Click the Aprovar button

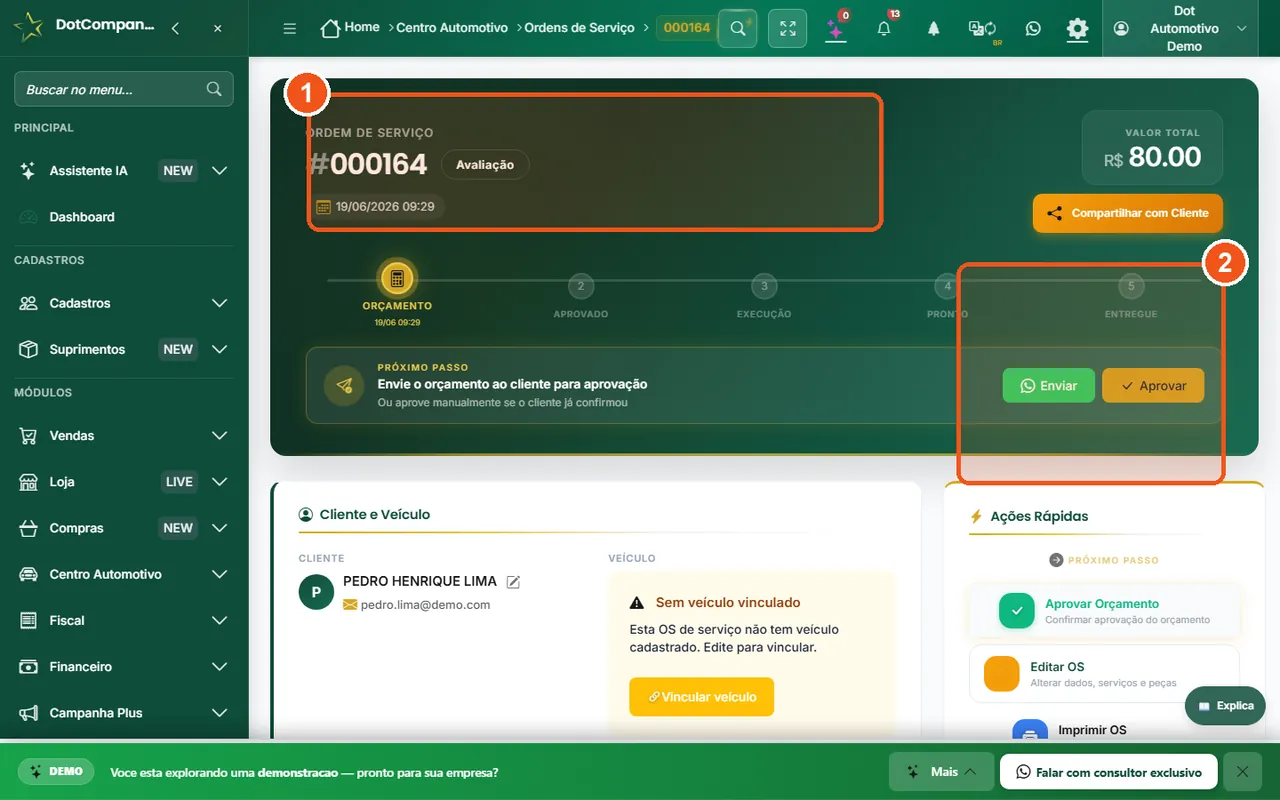(1153, 386)
